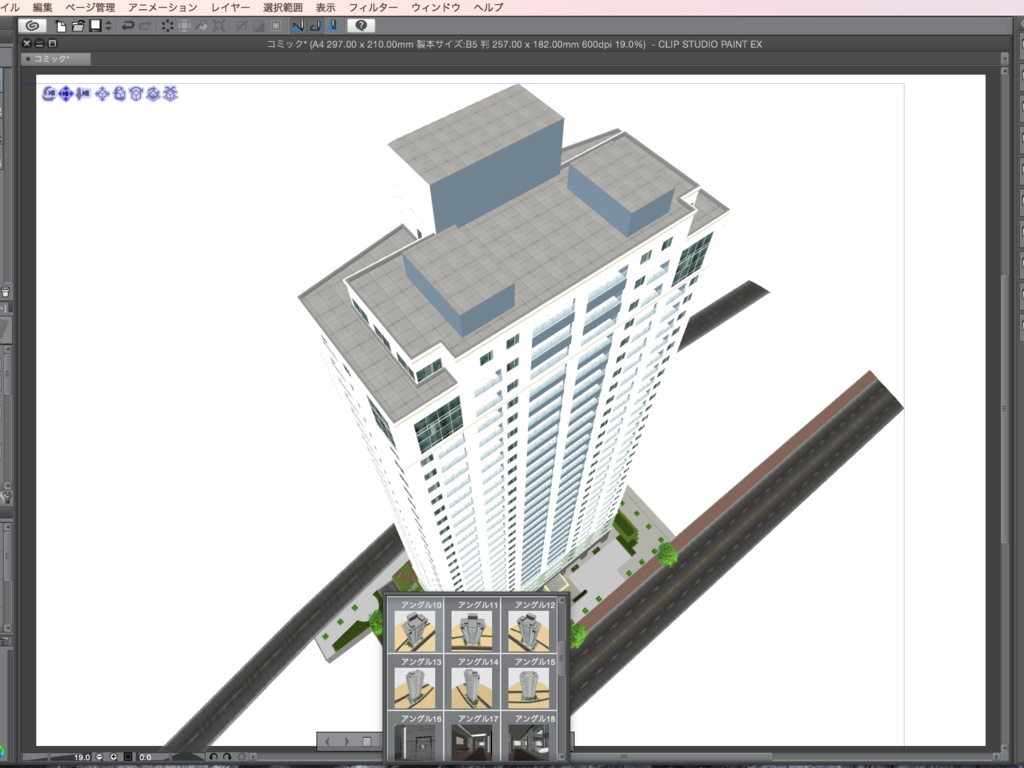Toggle the snap to ruler icon in the toolbar
This screenshot has height=768, width=1024.
(296, 27)
